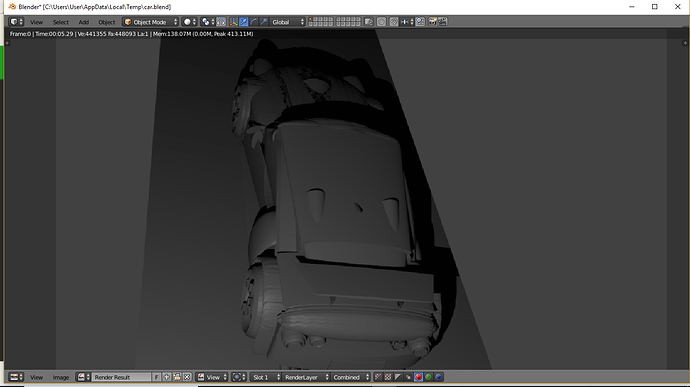
Task: Create a new image with plus icon
Action: (x=166, y=377)
